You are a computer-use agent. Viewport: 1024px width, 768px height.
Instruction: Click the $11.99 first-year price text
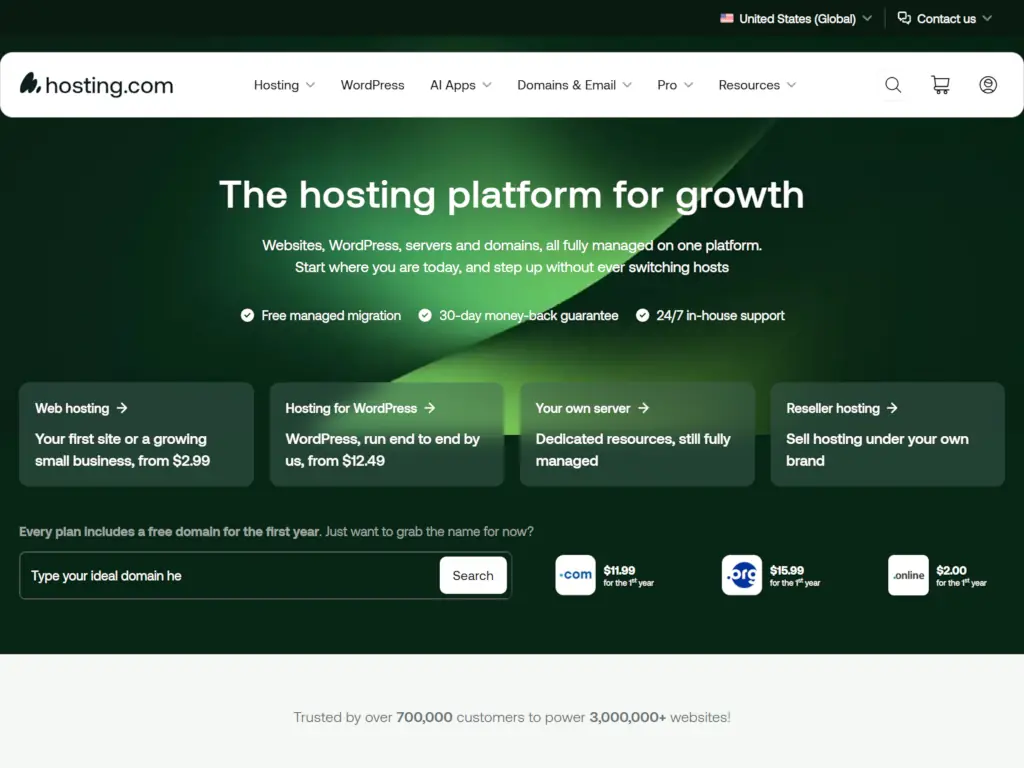tap(619, 570)
